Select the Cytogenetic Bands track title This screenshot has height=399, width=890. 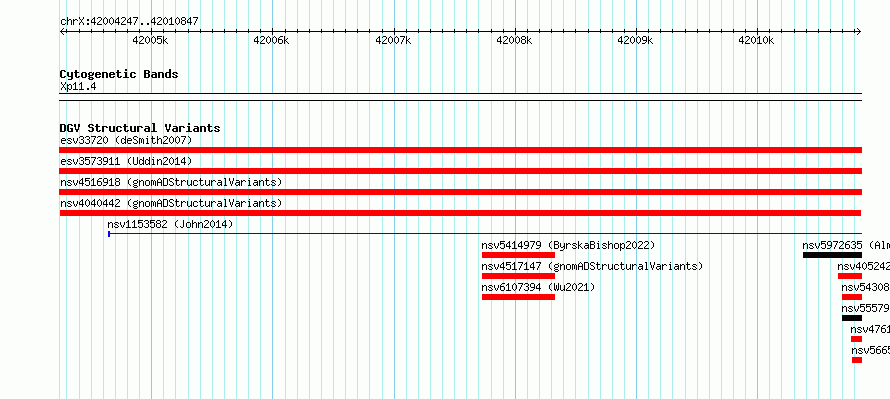[x=119, y=74]
